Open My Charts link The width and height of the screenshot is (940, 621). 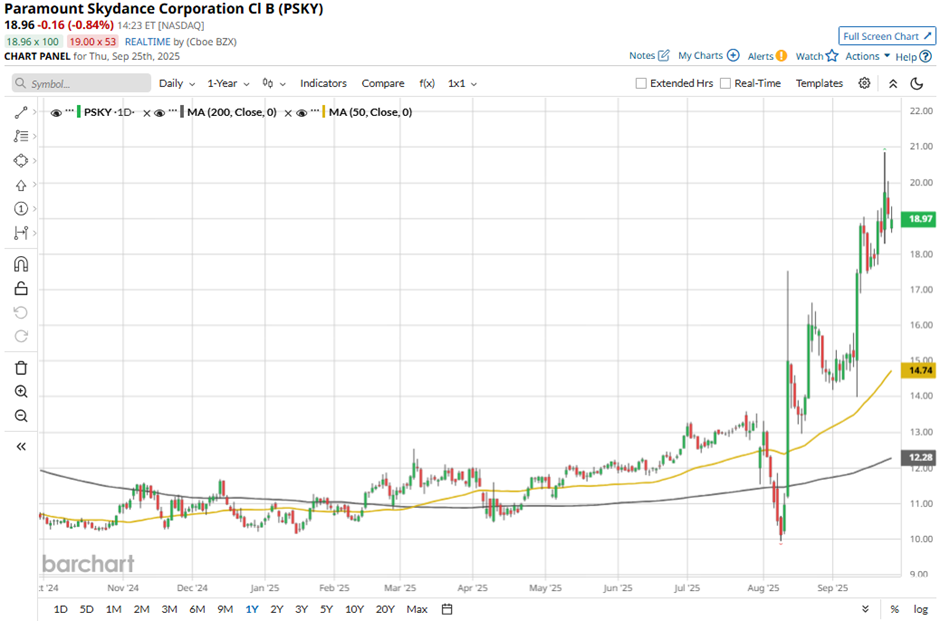(708, 56)
